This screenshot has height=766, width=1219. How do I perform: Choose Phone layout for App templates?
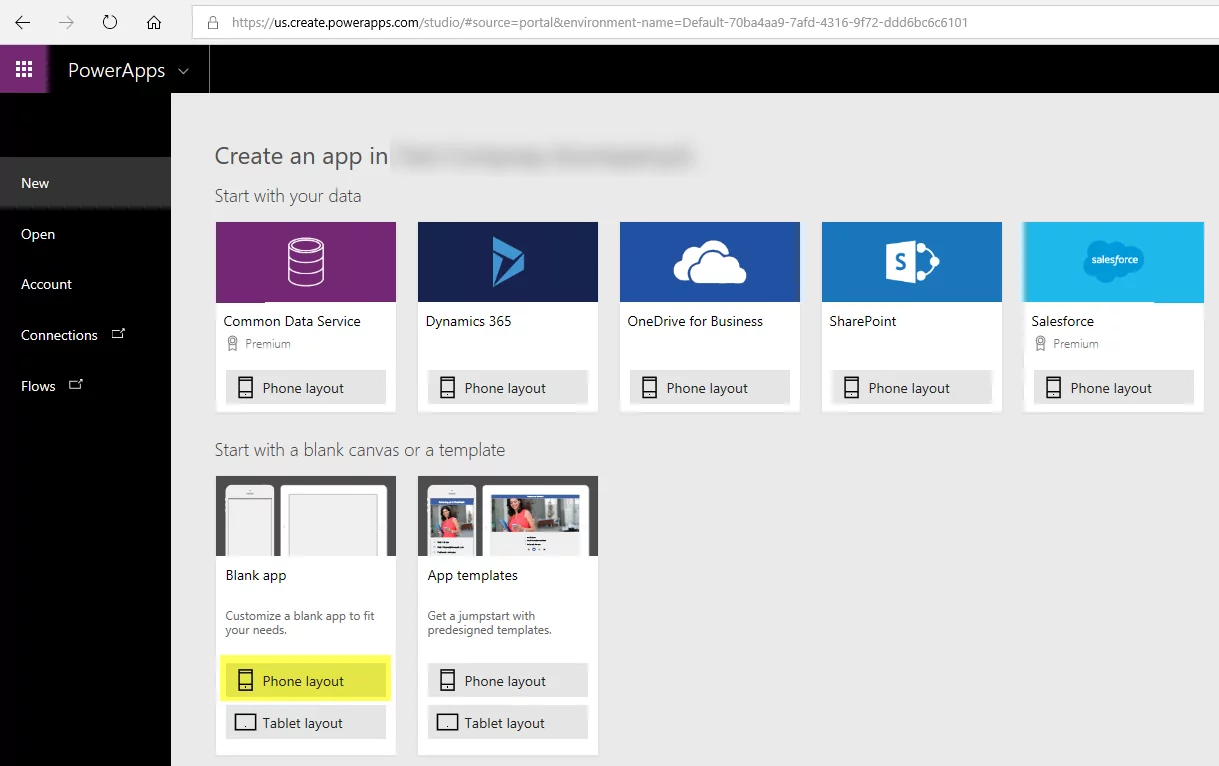click(508, 681)
